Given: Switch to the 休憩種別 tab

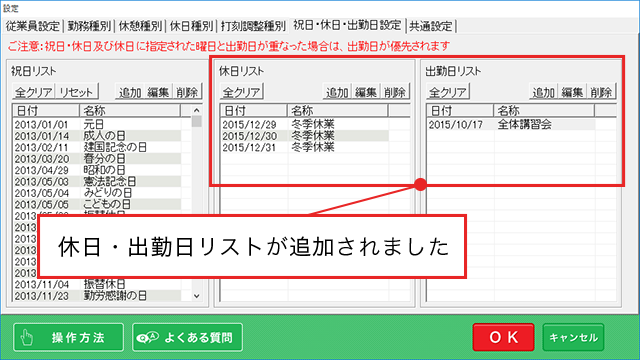Looking at the screenshot, I should point(140,26).
